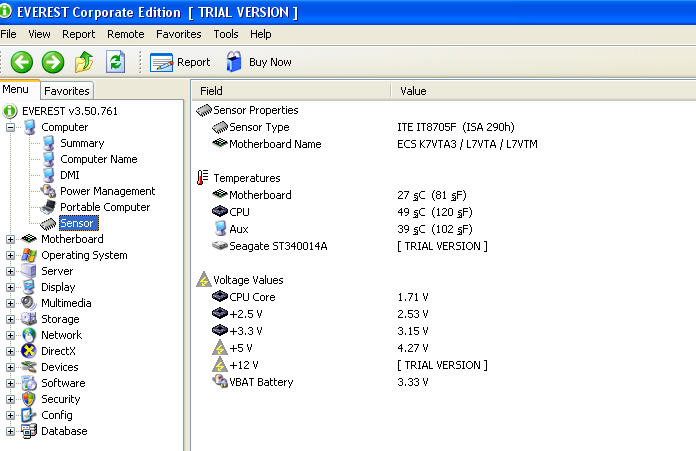Open the Favorites menu in menu bar
This screenshot has width=696, height=451.
(178, 34)
